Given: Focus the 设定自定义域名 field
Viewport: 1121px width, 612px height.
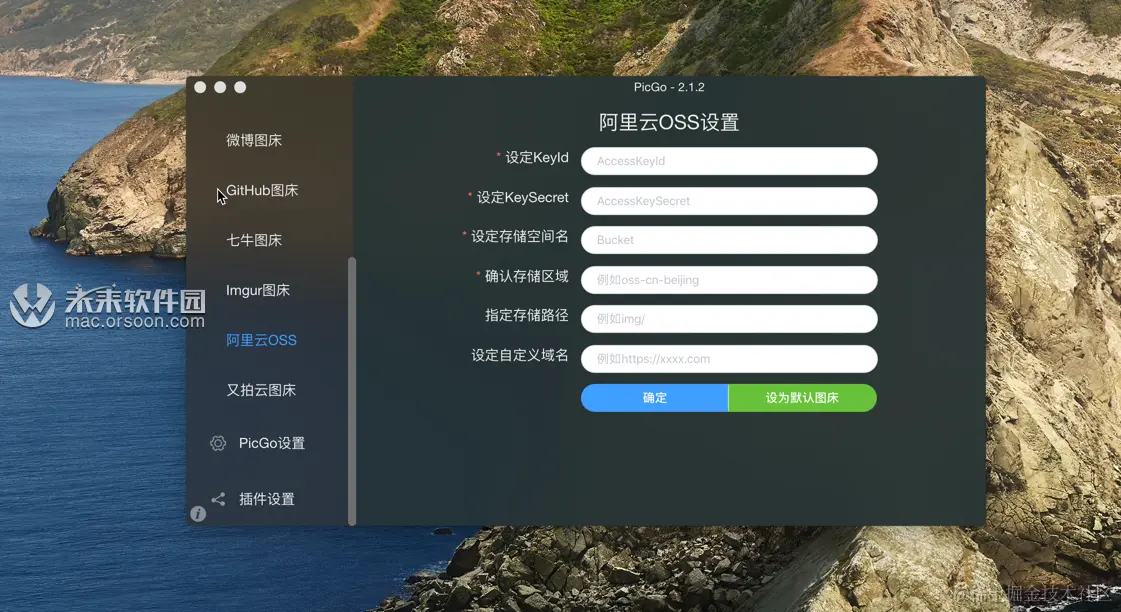Looking at the screenshot, I should [729, 359].
